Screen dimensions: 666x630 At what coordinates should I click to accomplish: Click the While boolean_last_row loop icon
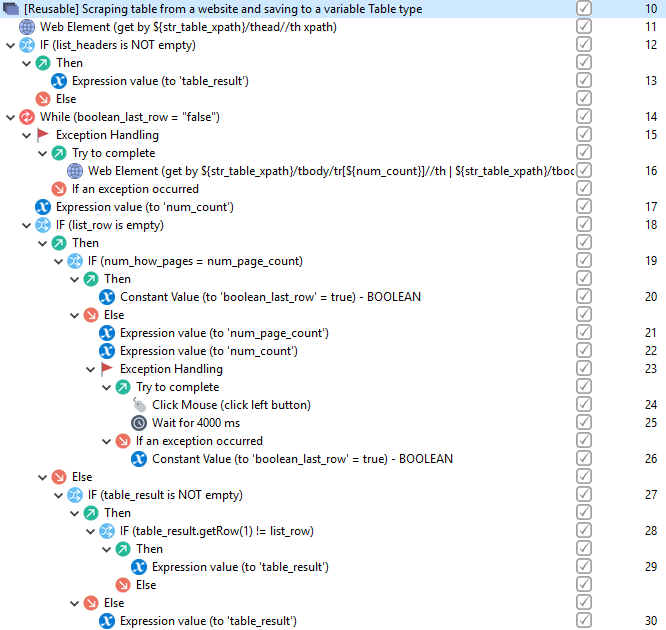27,117
